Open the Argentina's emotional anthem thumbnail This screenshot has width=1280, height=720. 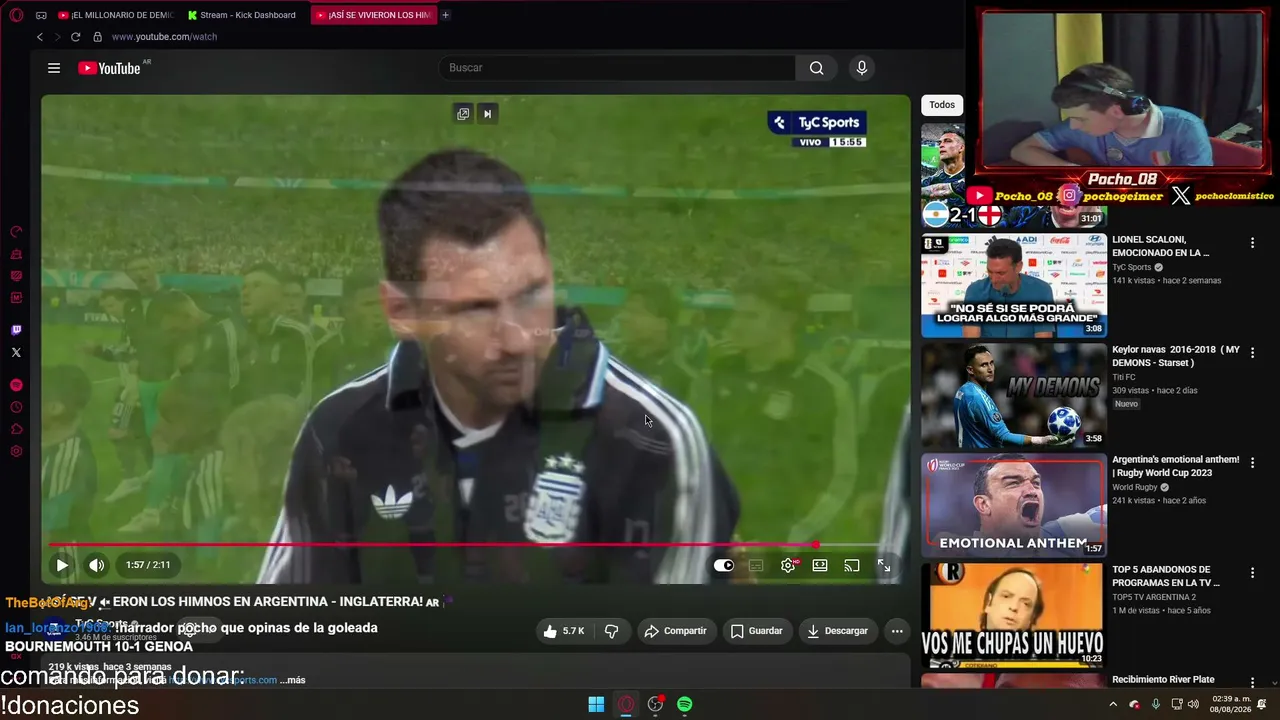point(1014,506)
